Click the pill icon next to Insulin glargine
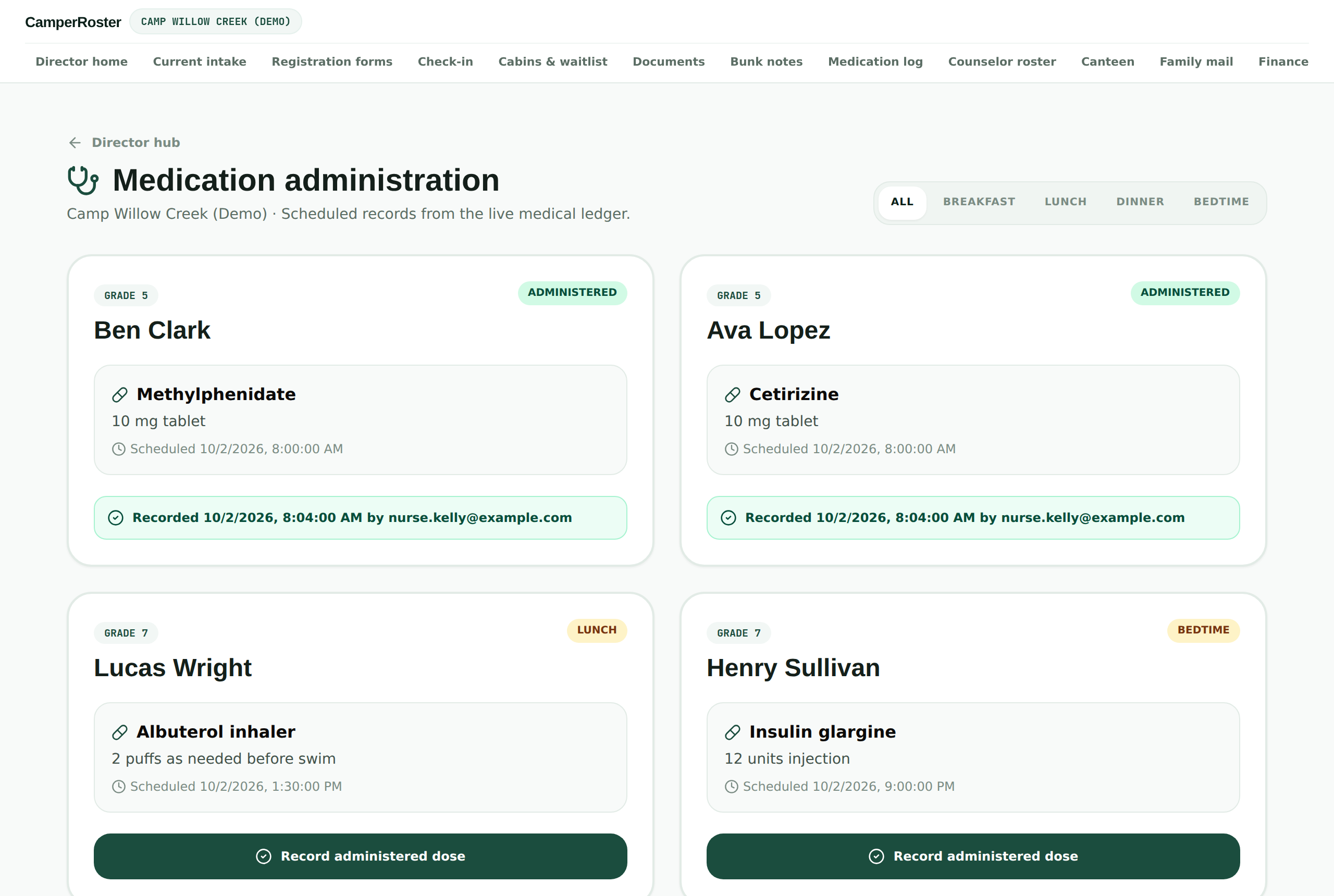 tap(732, 732)
